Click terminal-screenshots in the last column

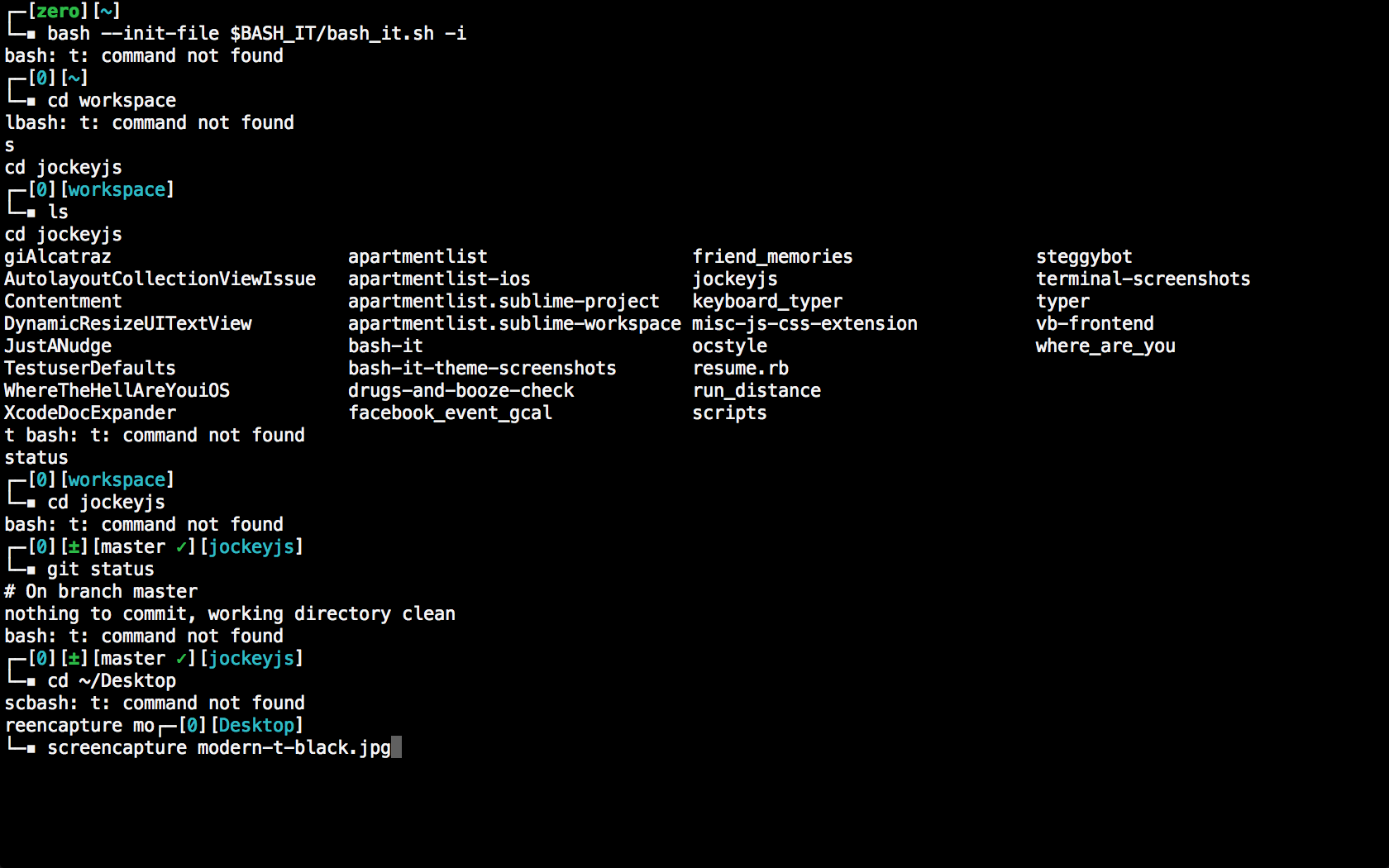[1143, 279]
